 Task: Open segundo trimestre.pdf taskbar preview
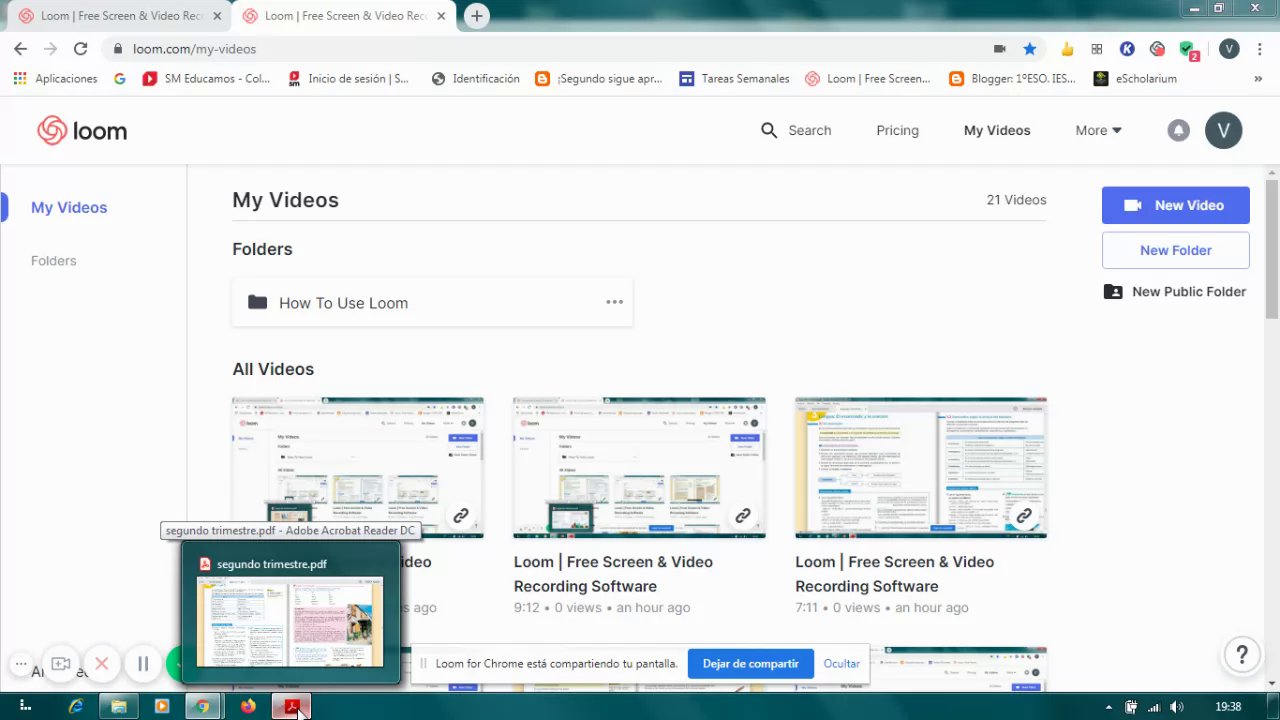pos(290,612)
